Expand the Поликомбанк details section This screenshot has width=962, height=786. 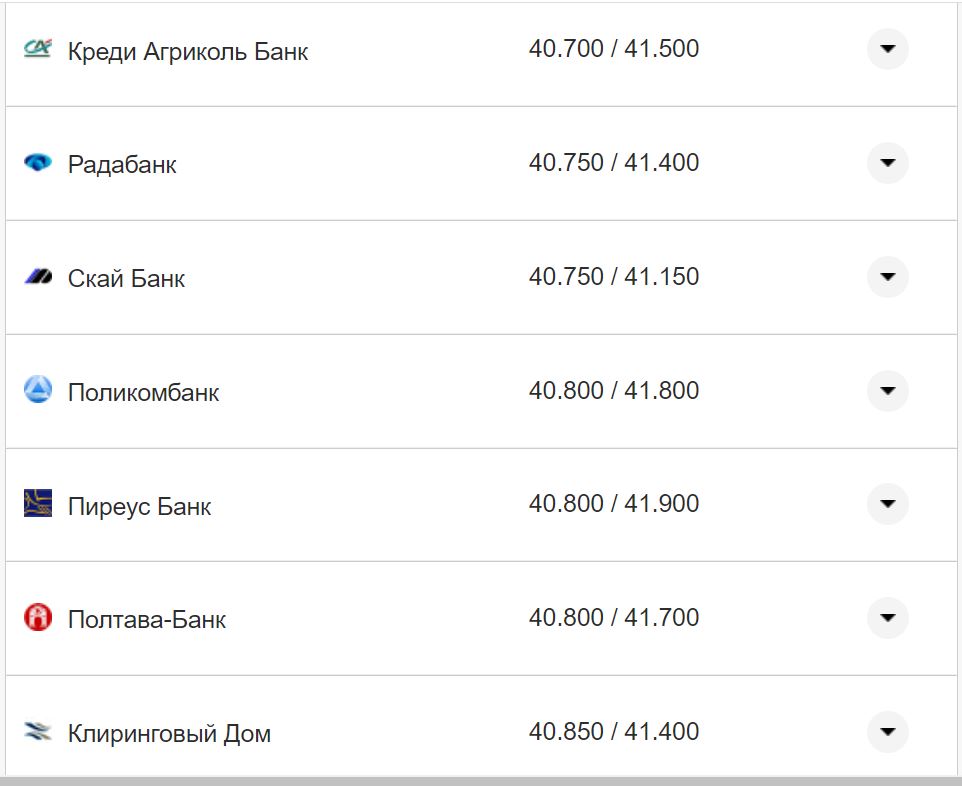click(x=887, y=391)
